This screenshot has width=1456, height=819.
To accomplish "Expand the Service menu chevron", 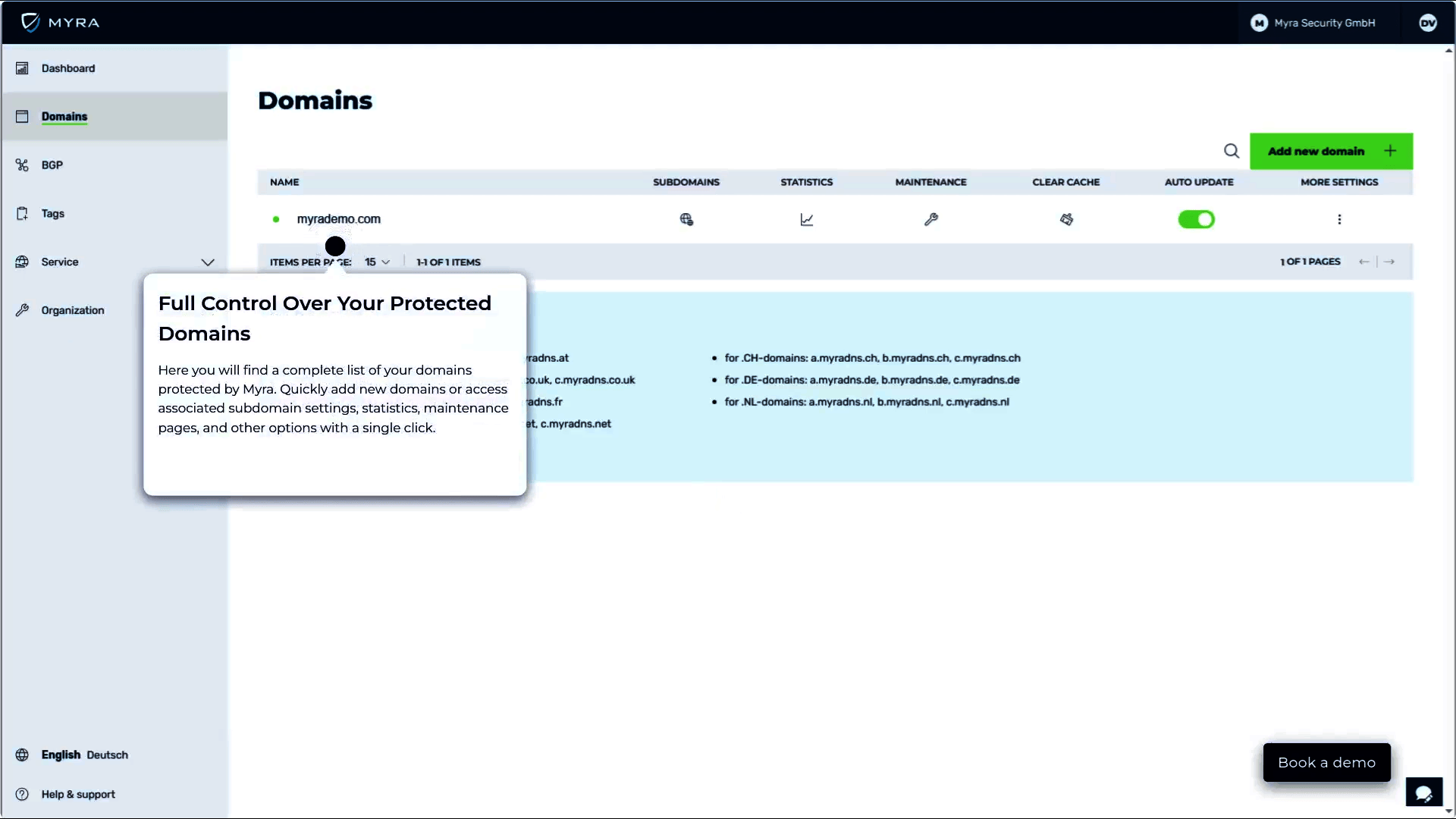I will (208, 262).
